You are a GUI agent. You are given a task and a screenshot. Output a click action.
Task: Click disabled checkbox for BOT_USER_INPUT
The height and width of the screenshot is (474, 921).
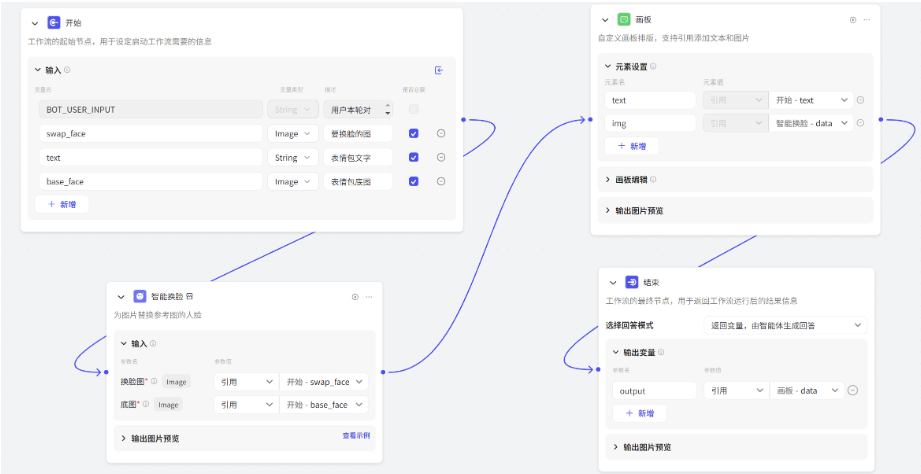414,109
